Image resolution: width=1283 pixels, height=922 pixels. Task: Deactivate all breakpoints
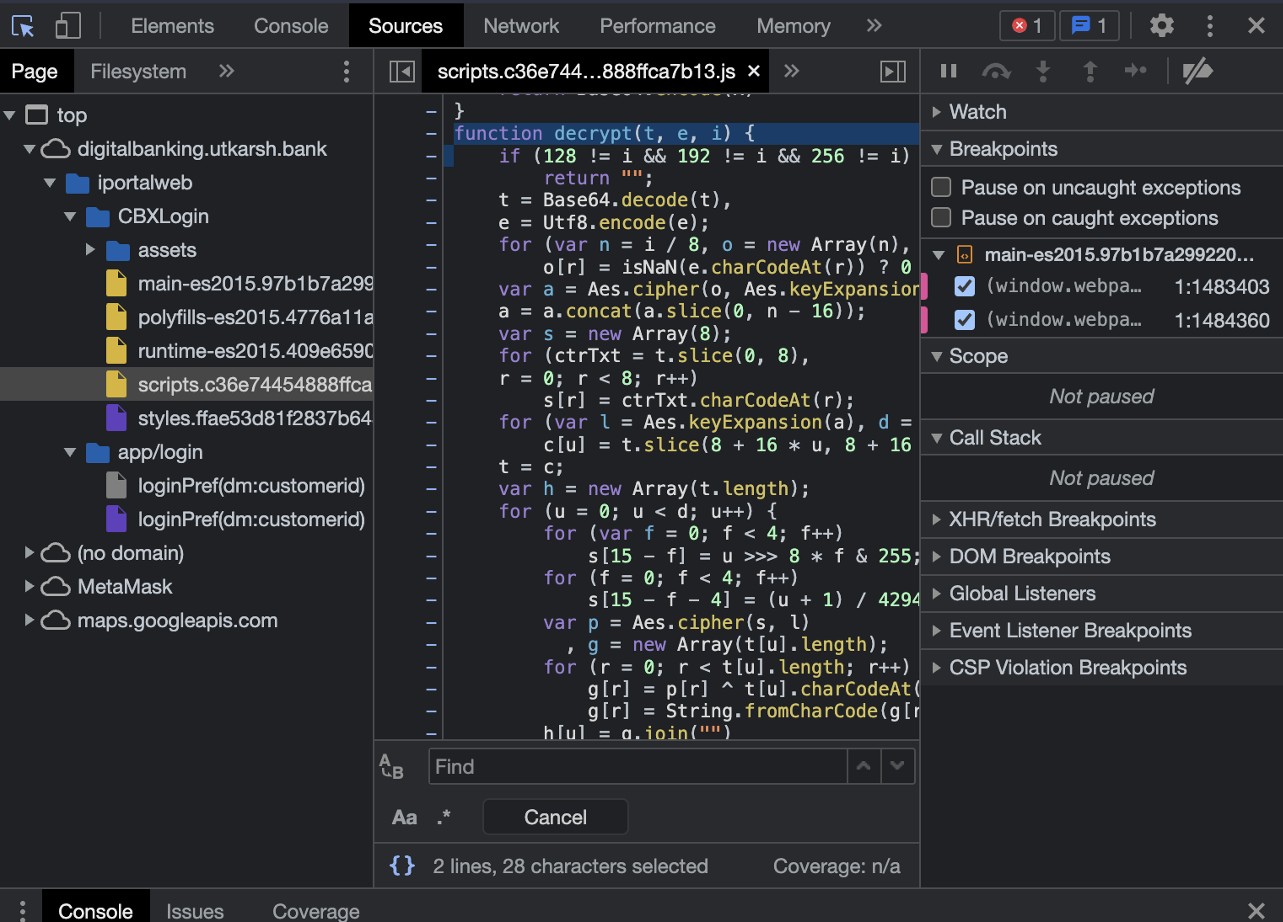pos(1197,71)
